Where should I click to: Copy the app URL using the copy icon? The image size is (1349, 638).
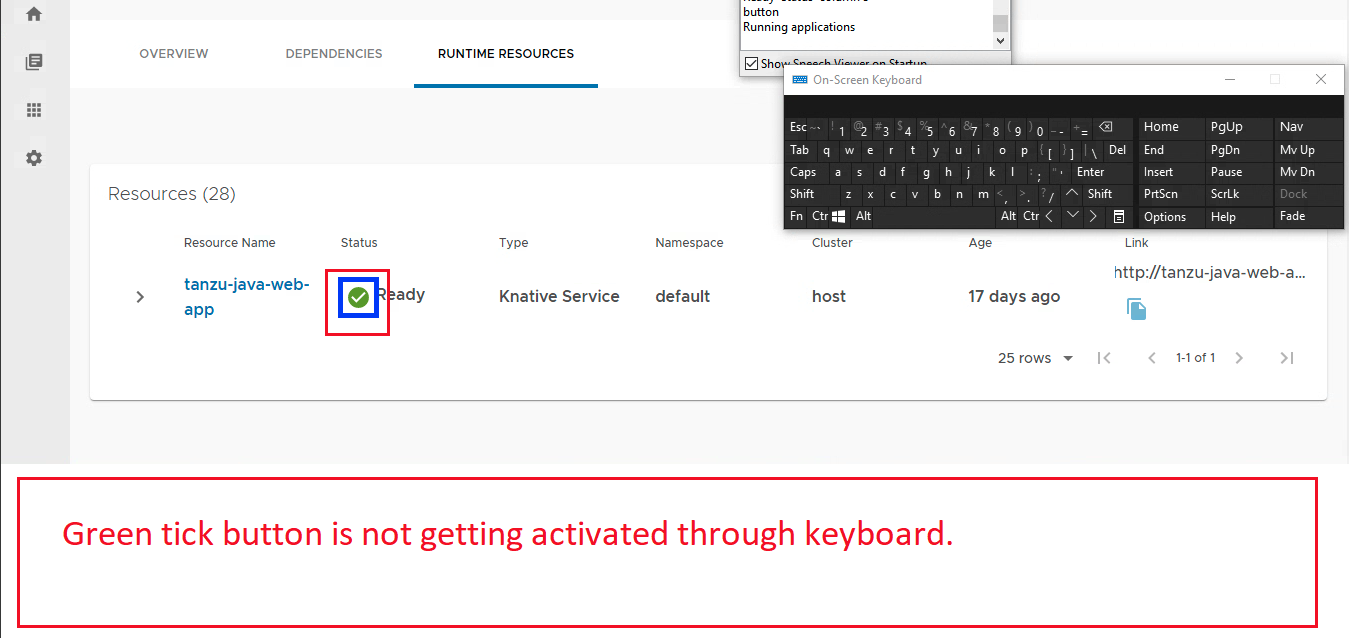coord(1136,309)
